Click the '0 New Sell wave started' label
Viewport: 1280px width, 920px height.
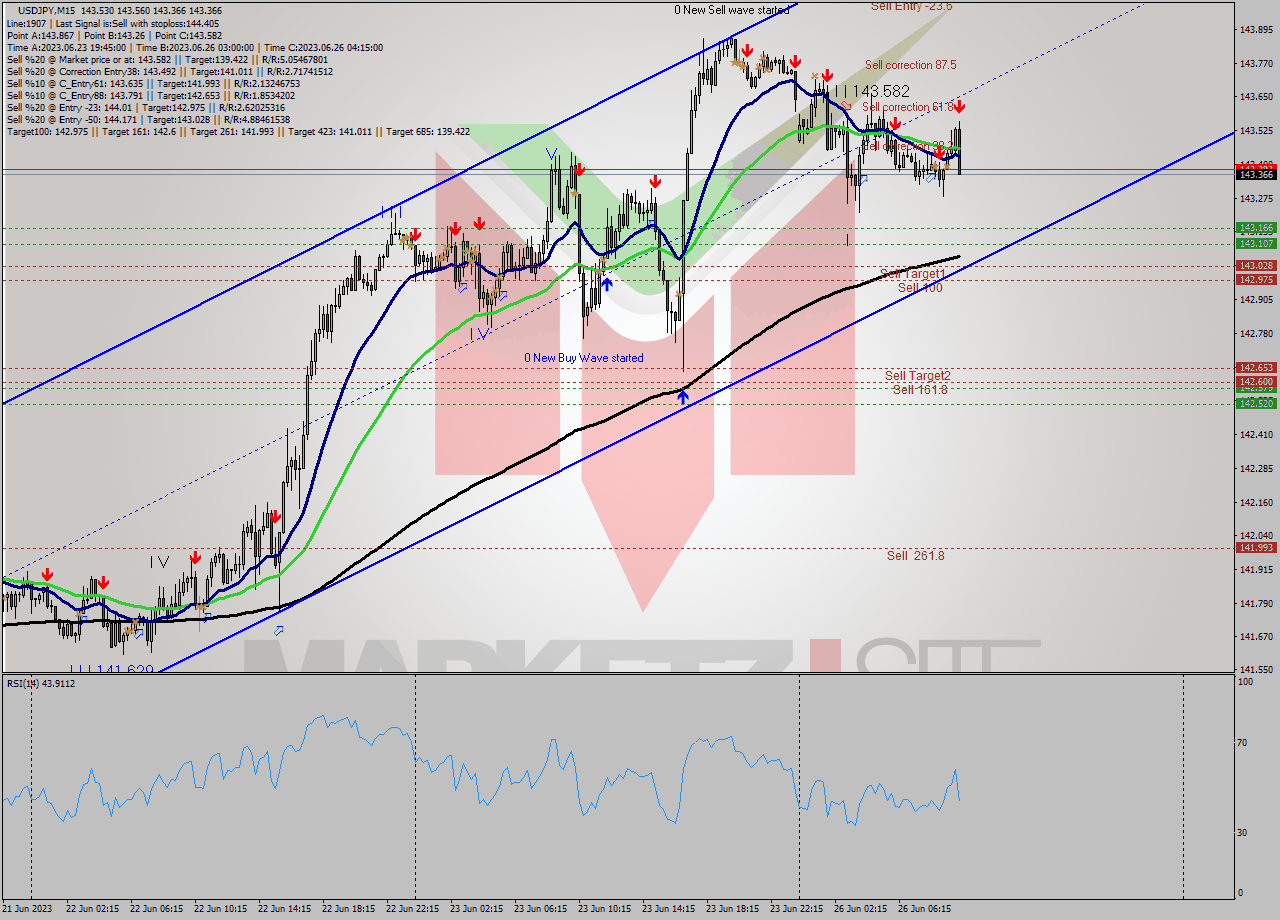(x=731, y=10)
